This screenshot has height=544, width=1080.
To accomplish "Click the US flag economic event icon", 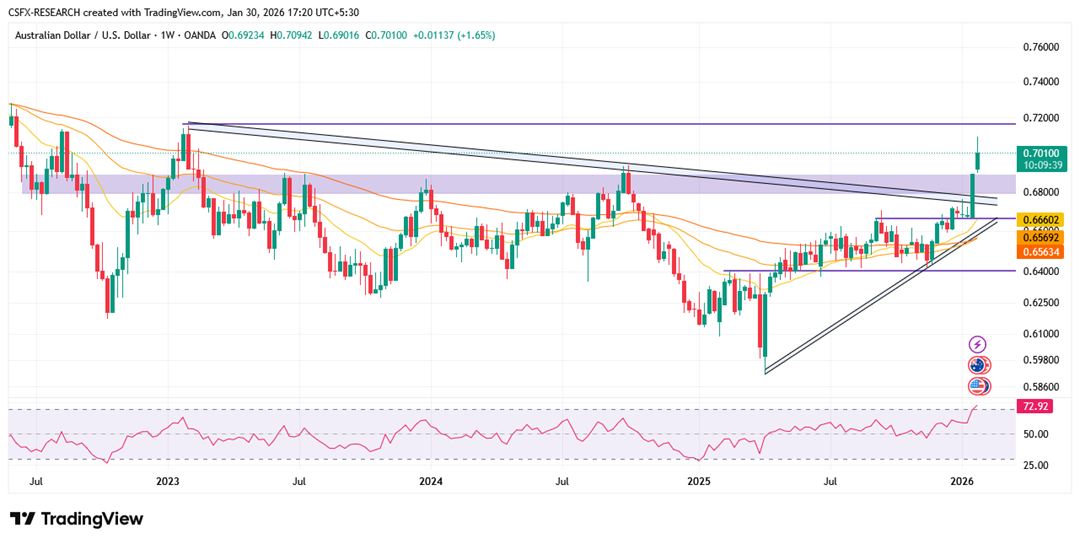I will [x=977, y=386].
